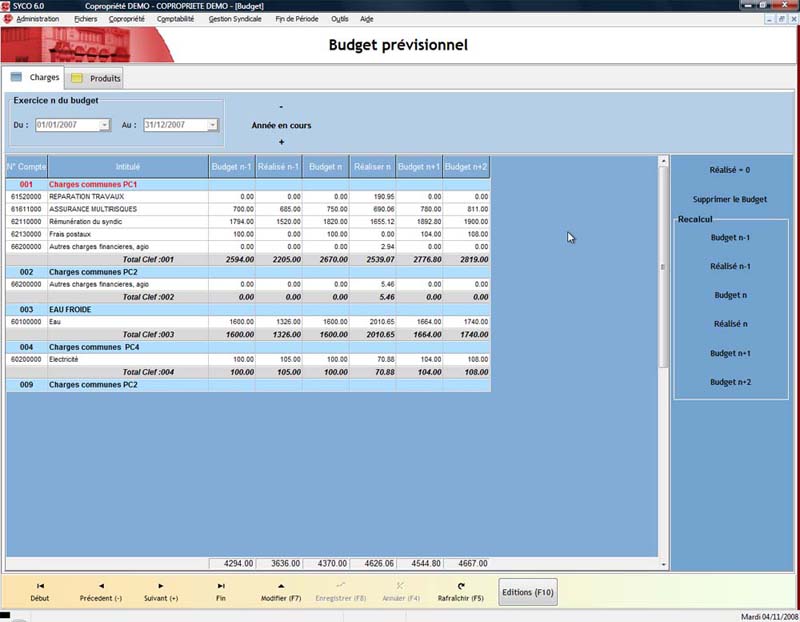Select the Charges communes PC1 row
Screen dimensions: 800x622
pos(93,185)
